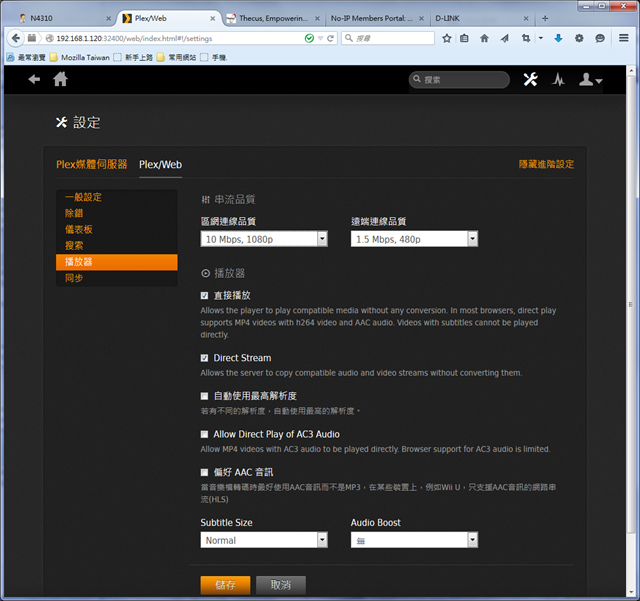640x601 pixels.
Task: Select 播放器 in settings sidebar
Action: 117,262
